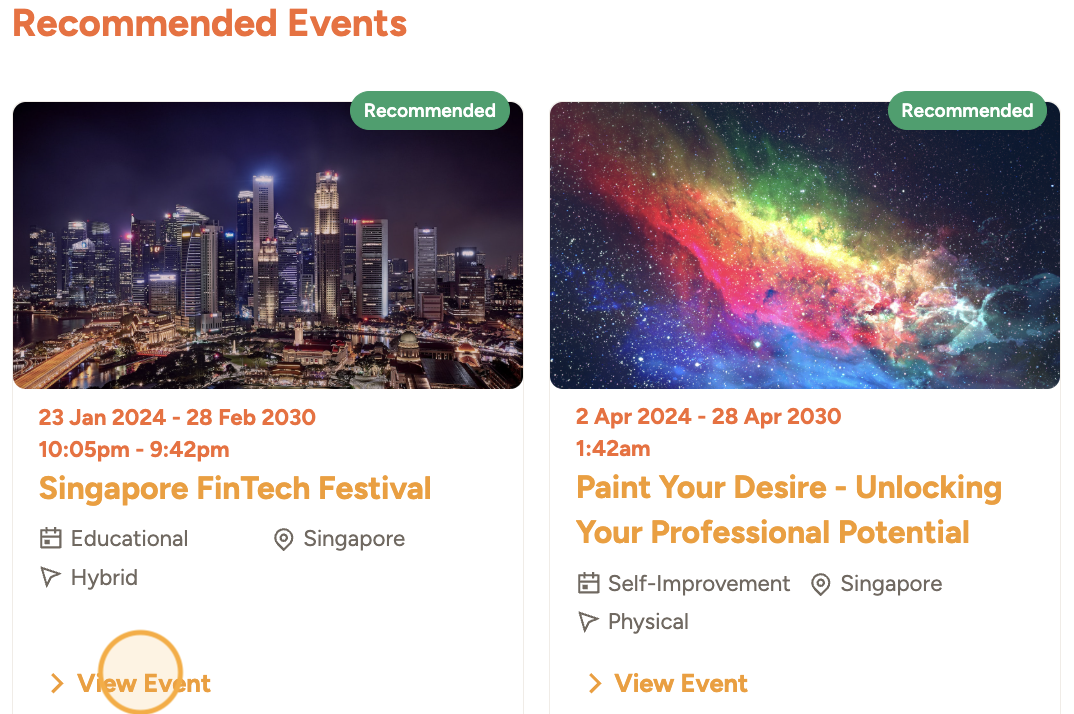
Task: Open the colorful galaxy event image
Action: pyautogui.click(x=804, y=245)
